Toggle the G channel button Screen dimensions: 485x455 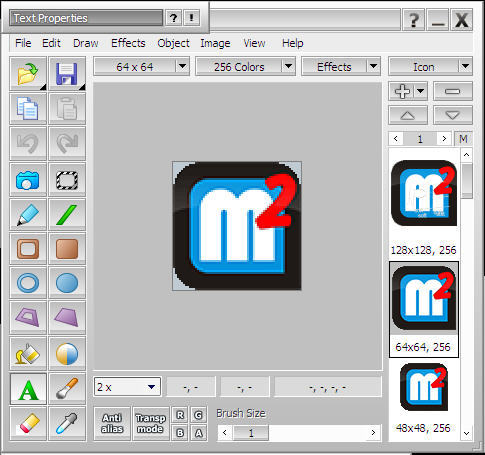tap(199, 415)
